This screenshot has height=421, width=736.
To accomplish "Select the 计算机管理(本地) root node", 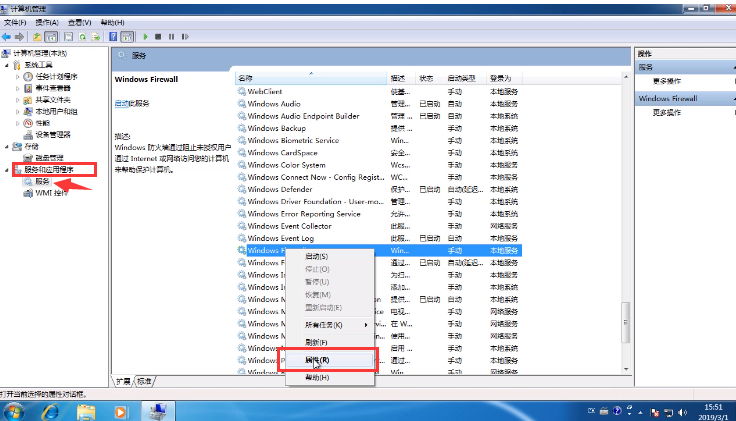I will (x=40, y=54).
